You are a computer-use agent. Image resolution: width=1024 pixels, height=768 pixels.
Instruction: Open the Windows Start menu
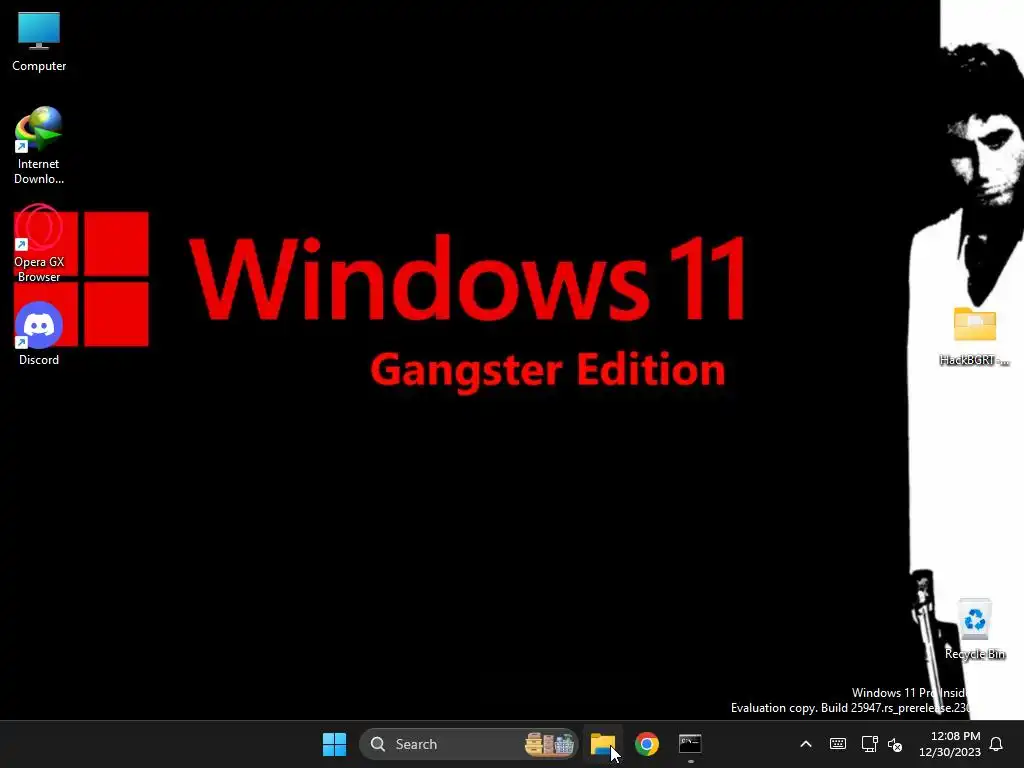pos(334,744)
